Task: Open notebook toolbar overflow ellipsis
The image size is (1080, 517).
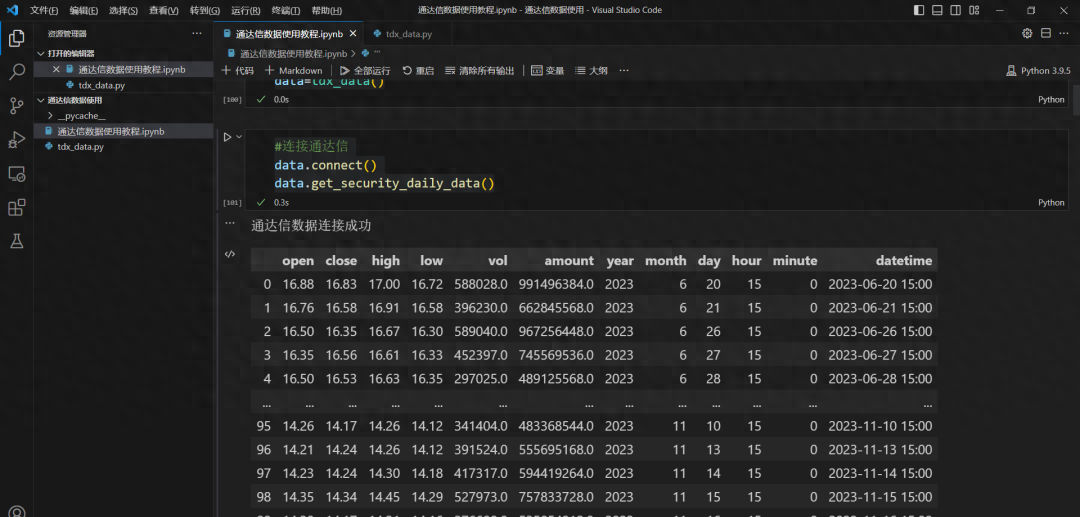Action: pyautogui.click(x=624, y=70)
